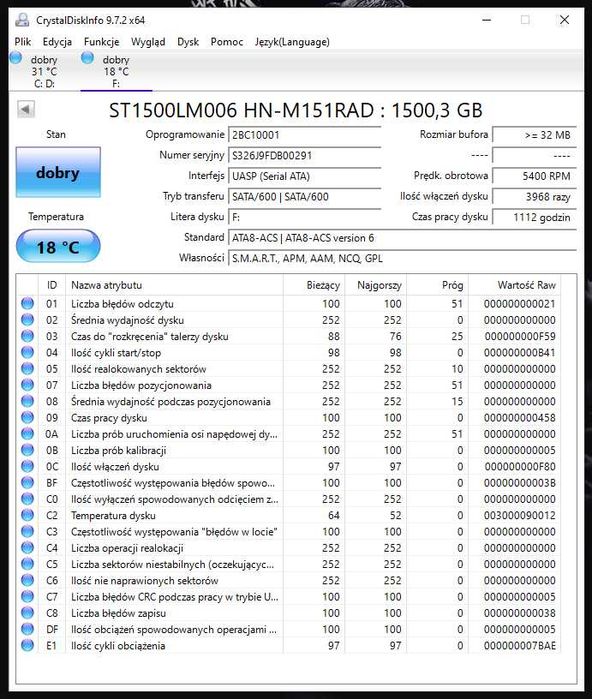Click status orb for Liczba błędów pozycjonowania
Viewport: 592px width, 699px height.
click(28, 385)
